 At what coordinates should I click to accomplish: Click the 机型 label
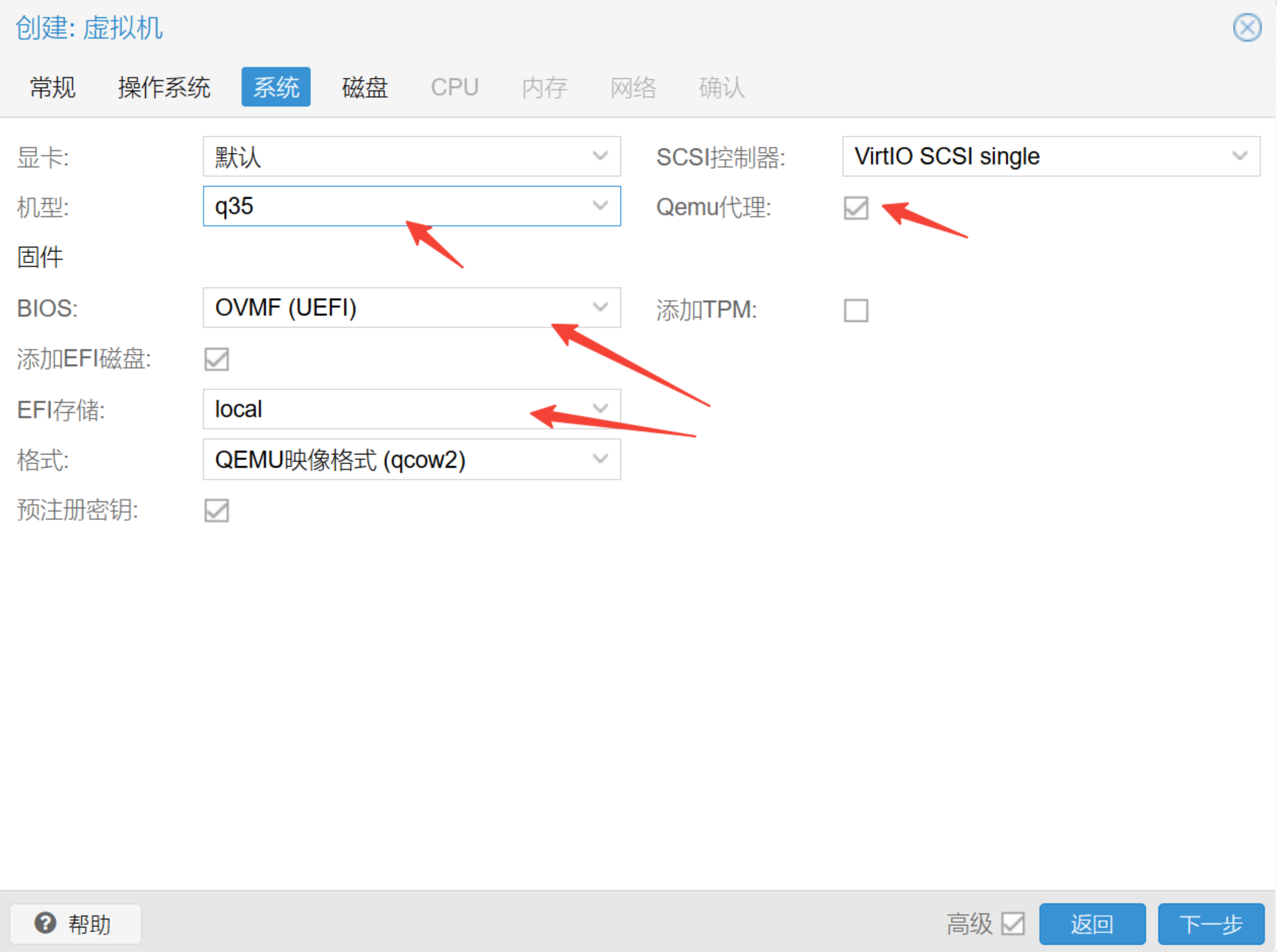tap(43, 207)
